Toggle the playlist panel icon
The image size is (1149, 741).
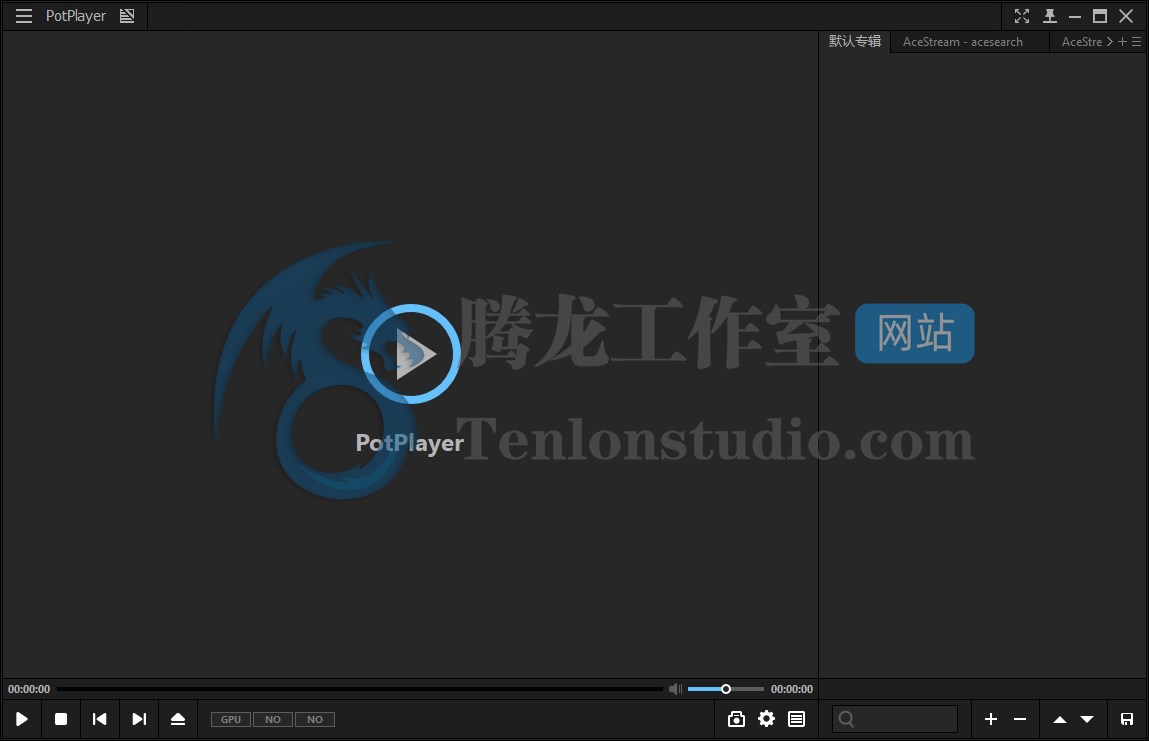pos(797,719)
